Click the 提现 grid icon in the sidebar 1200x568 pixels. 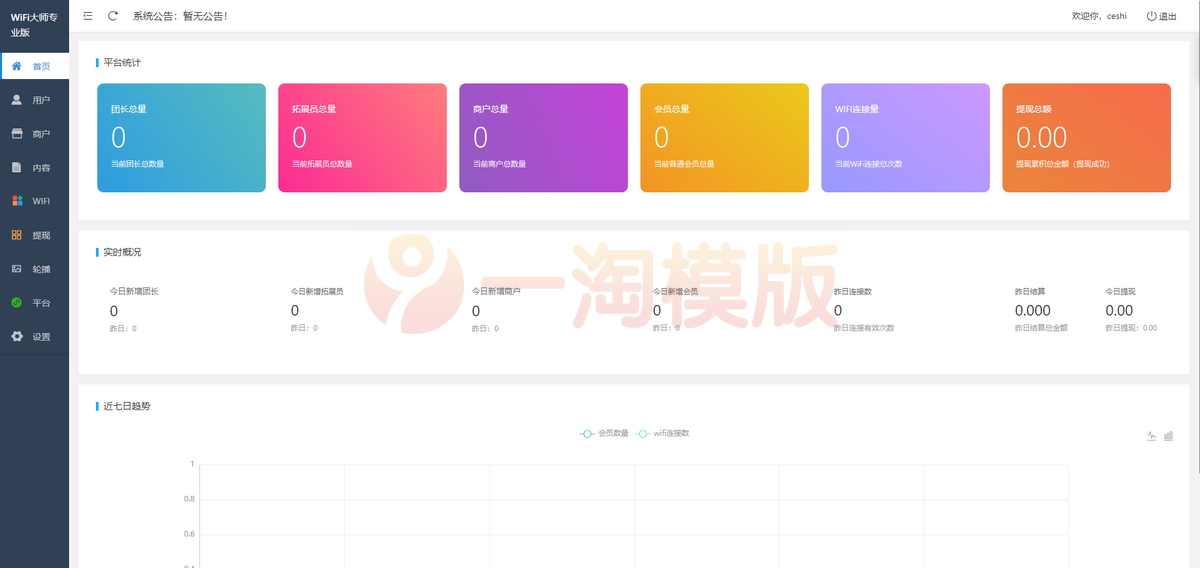click(16, 235)
